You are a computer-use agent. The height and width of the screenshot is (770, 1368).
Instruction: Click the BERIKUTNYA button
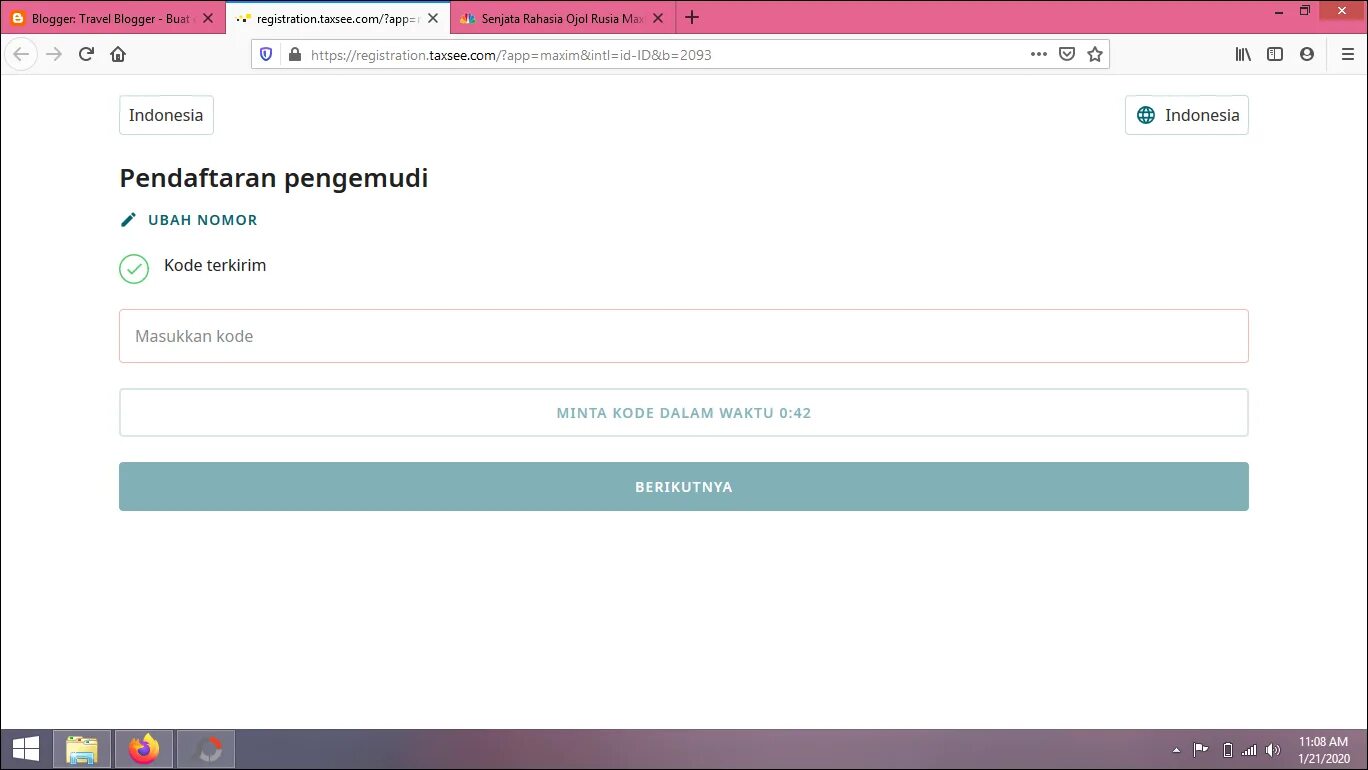684,487
